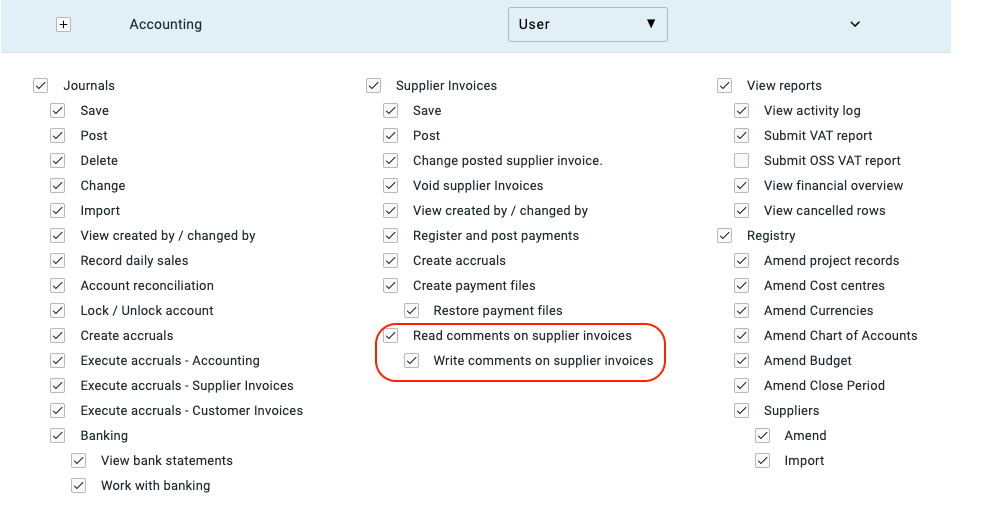Click the Accounting section label
The image size is (983, 513).
tap(165, 24)
